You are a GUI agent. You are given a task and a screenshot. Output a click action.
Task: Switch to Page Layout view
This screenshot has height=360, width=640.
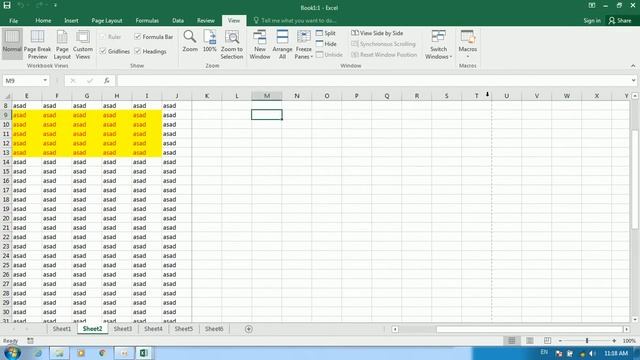click(62, 45)
